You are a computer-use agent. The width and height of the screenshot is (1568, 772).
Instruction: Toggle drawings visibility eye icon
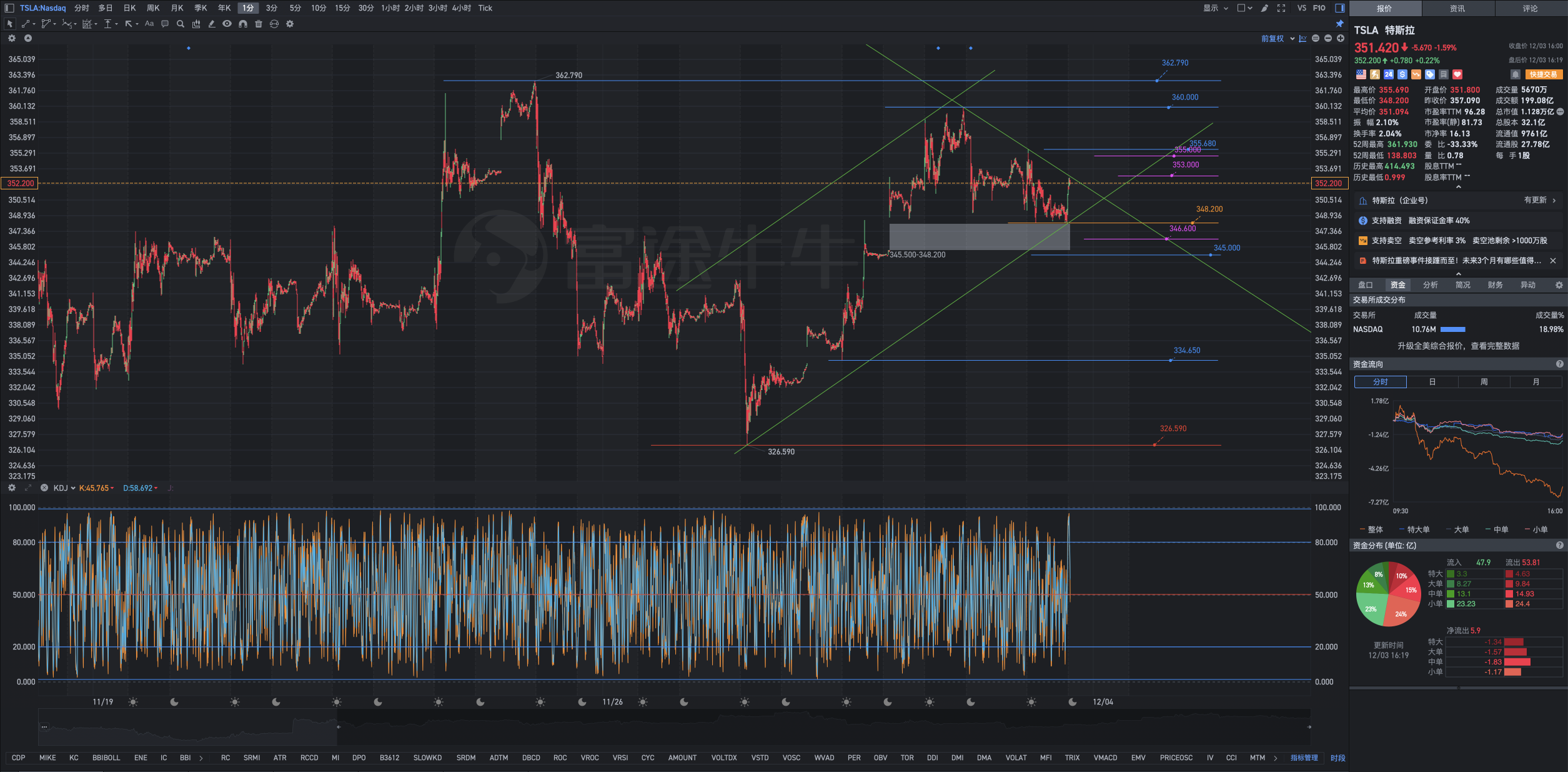[227, 24]
